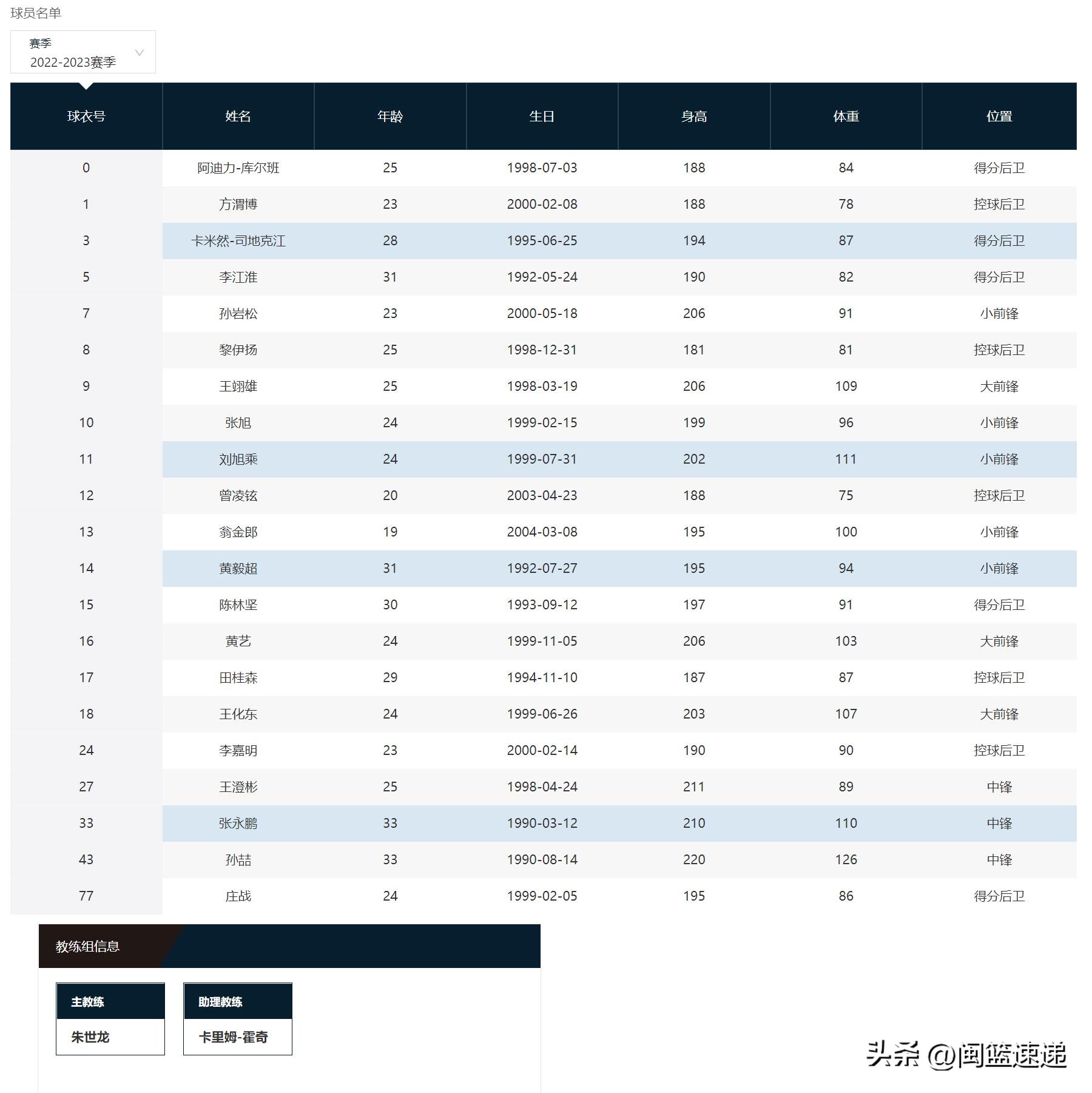The width and height of the screenshot is (1092, 1093).
Task: Select player name 黎伊扬
Action: (x=238, y=350)
